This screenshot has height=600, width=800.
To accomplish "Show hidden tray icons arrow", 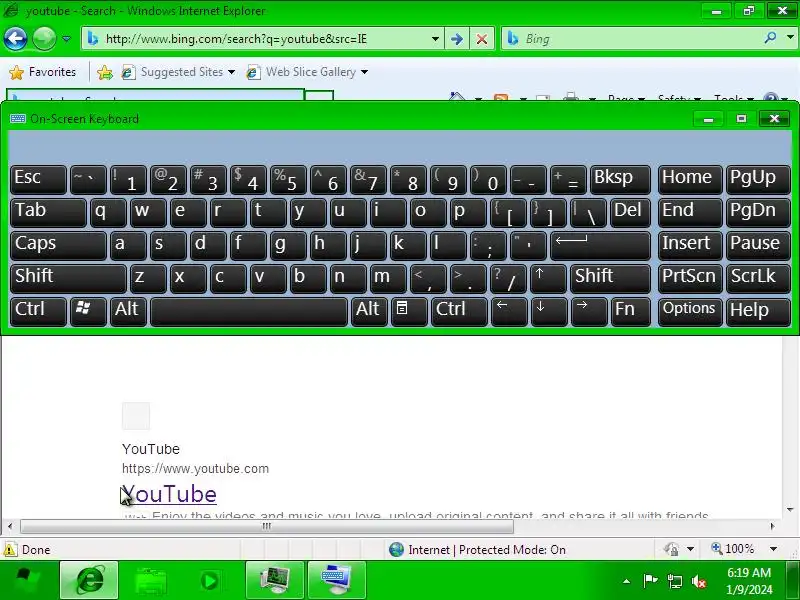I will point(627,581).
